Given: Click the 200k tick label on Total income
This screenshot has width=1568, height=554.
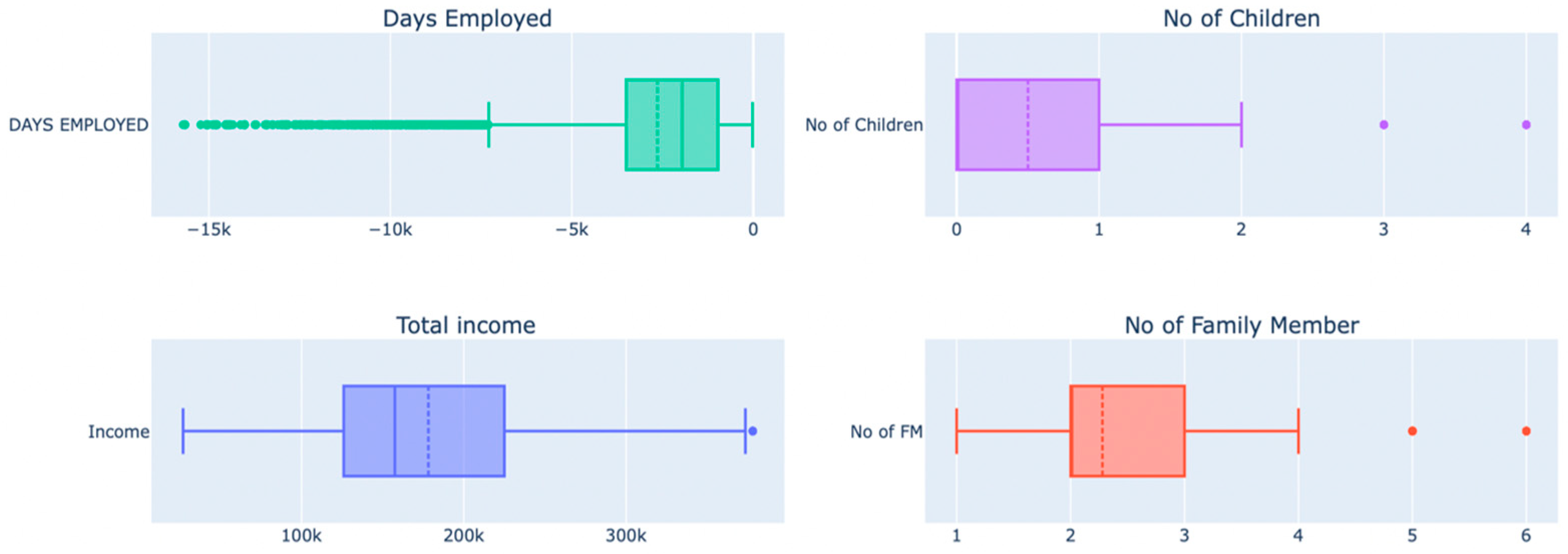Looking at the screenshot, I should pos(463,536).
